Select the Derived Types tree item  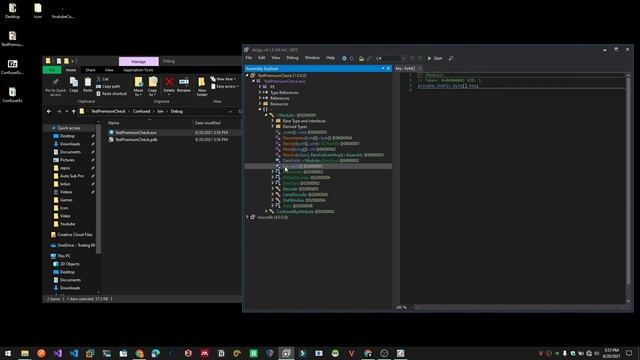pos(295,127)
